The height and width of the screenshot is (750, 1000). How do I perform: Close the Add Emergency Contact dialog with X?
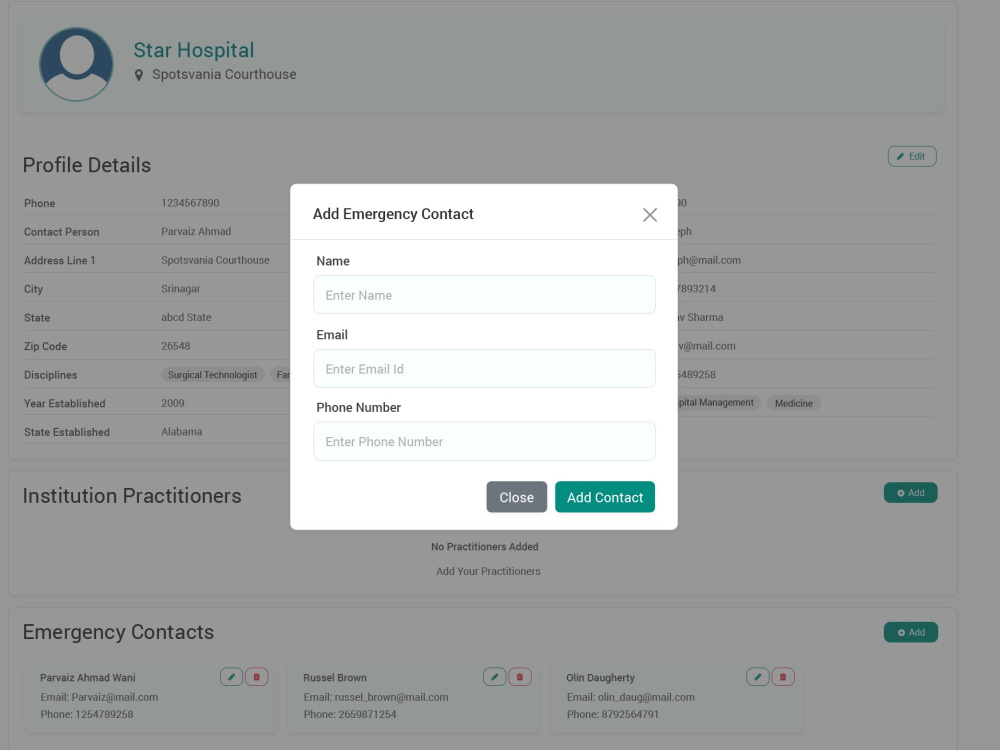tap(649, 215)
